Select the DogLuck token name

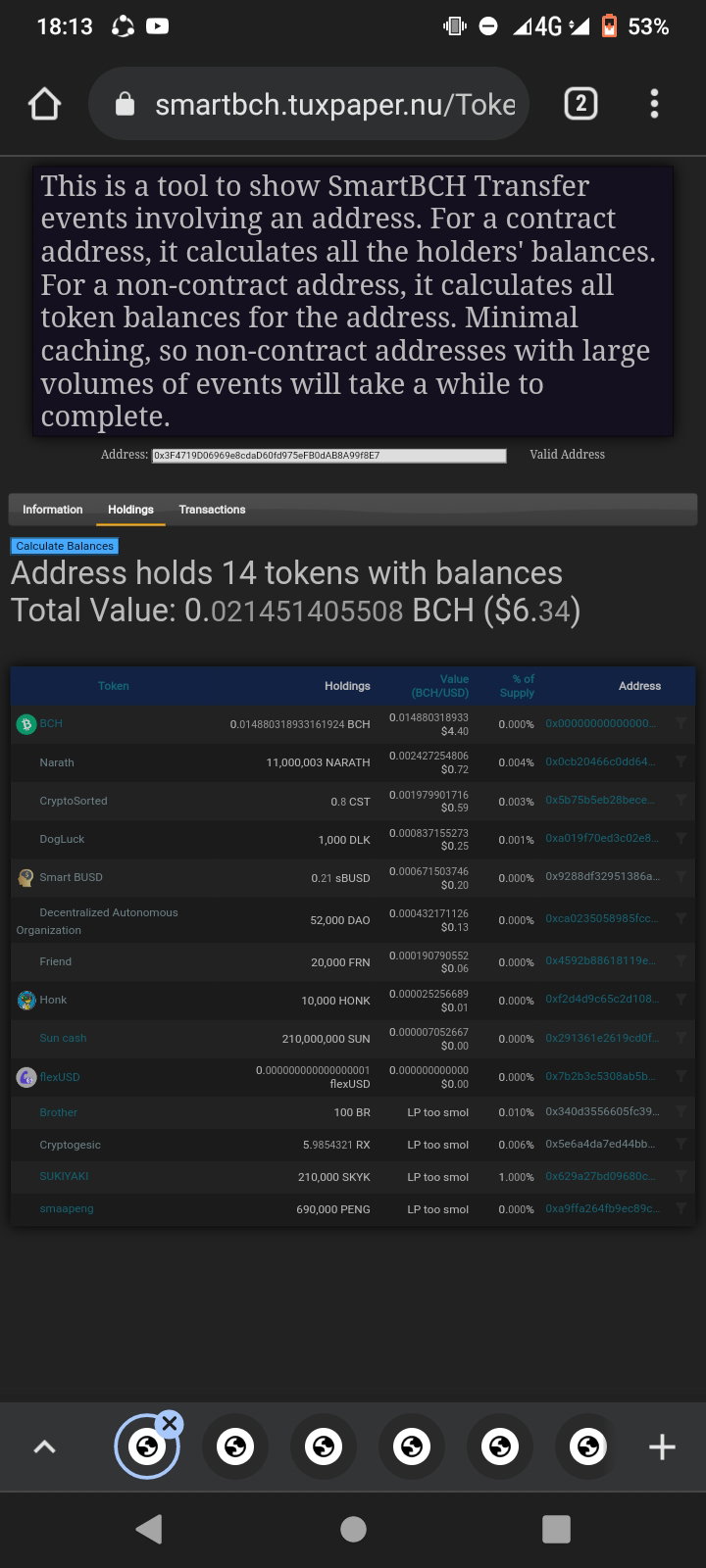tap(62, 839)
